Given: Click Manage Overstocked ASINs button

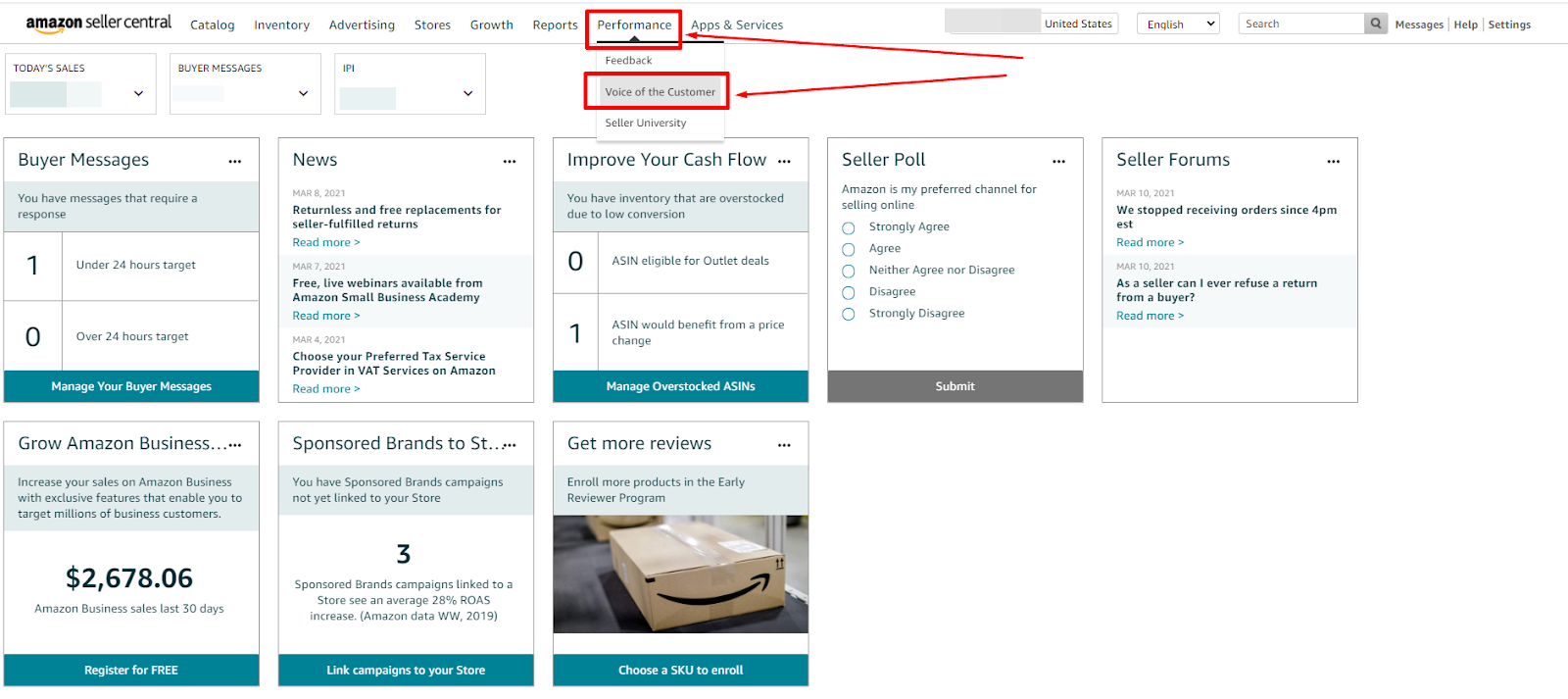Looking at the screenshot, I should pyautogui.click(x=680, y=386).
